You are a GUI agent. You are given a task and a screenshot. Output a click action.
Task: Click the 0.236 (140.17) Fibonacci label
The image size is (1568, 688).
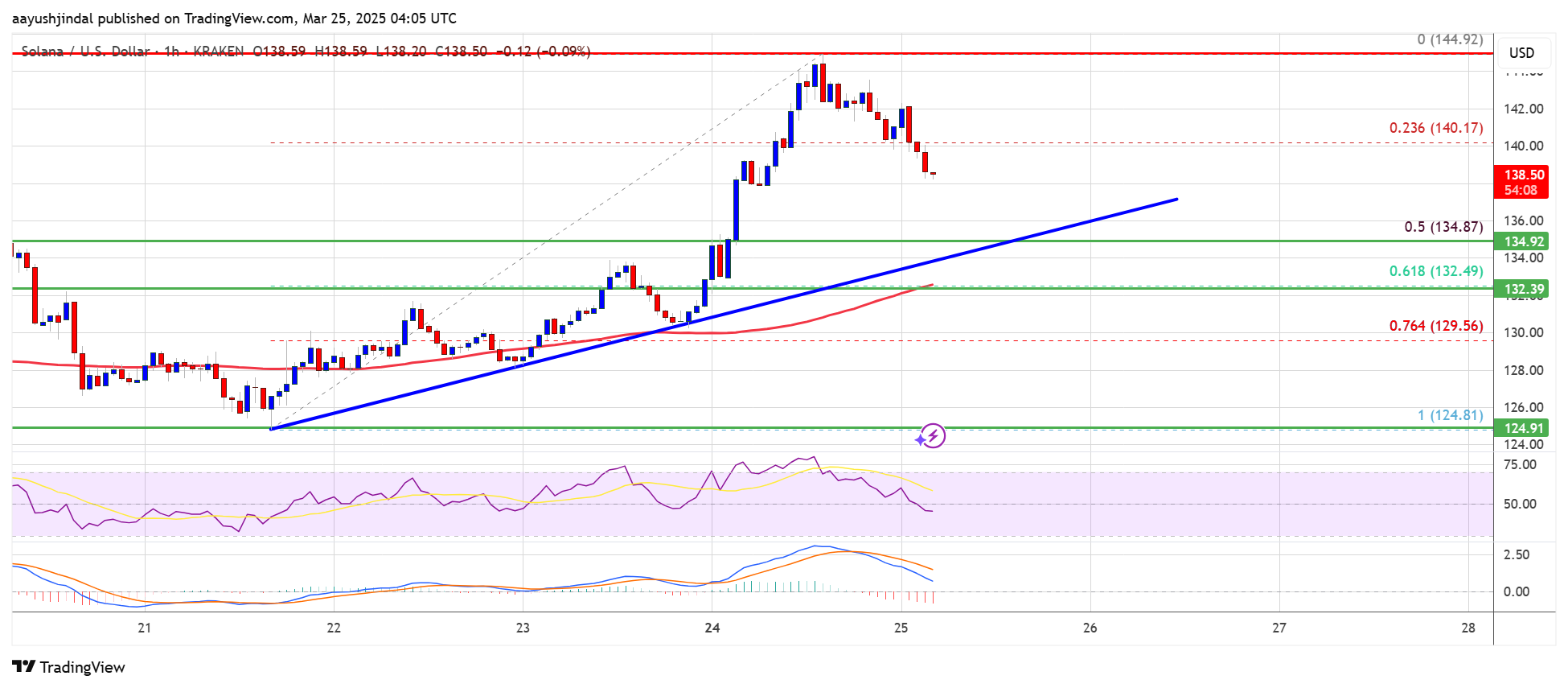click(x=1435, y=128)
